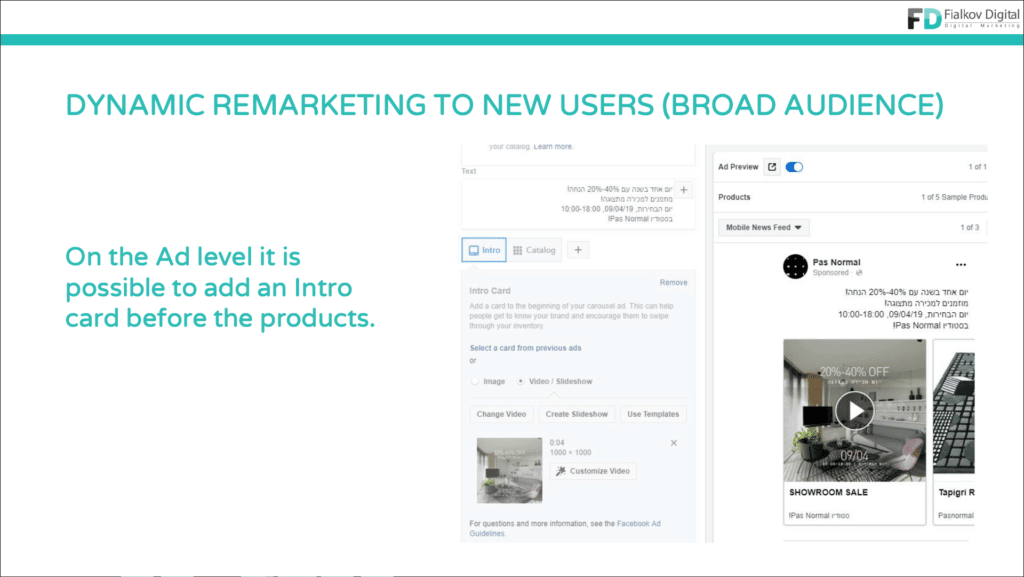1024x577 pixels.
Task: Click the Create Slideshow button
Action: [577, 414]
